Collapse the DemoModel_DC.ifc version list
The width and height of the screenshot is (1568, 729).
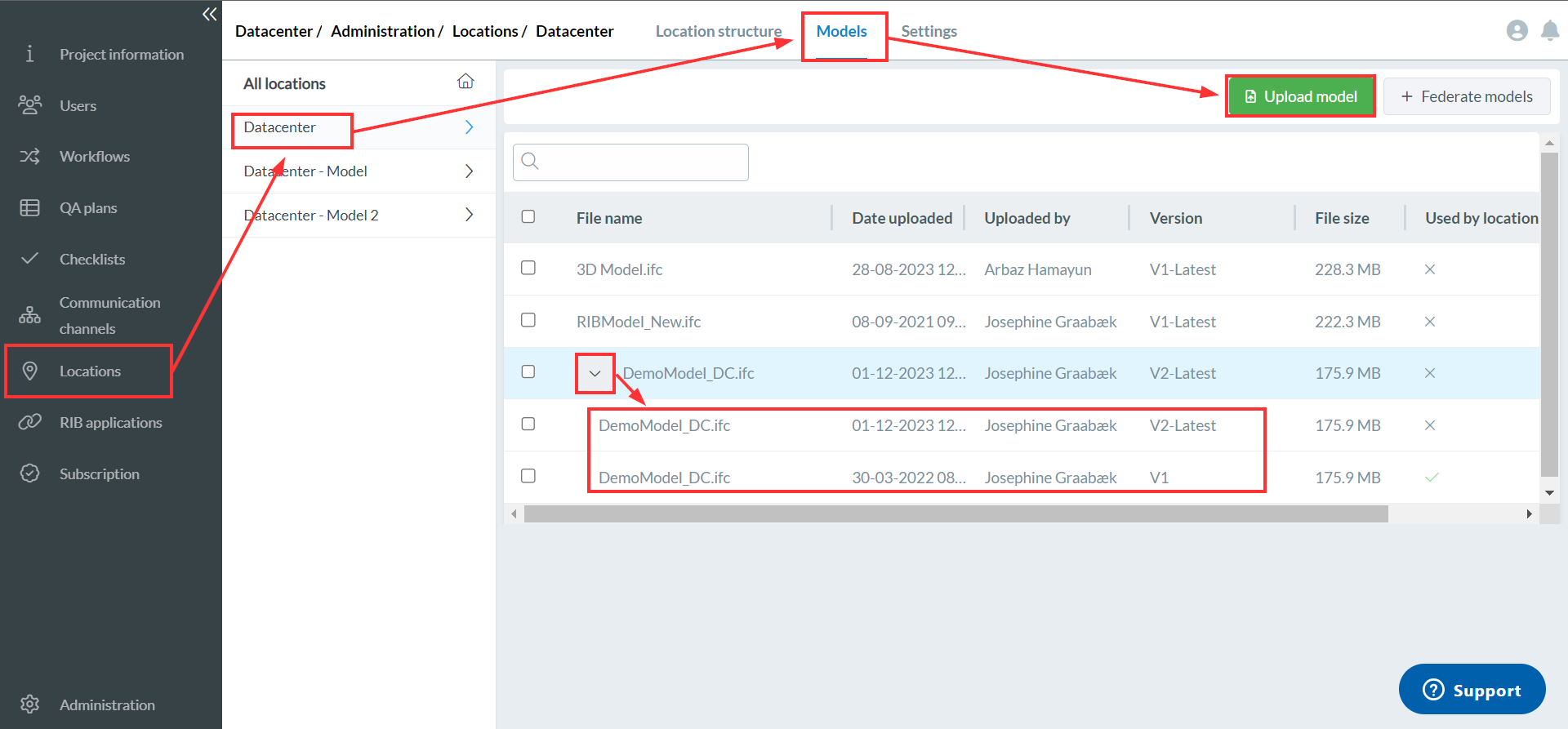tap(595, 374)
